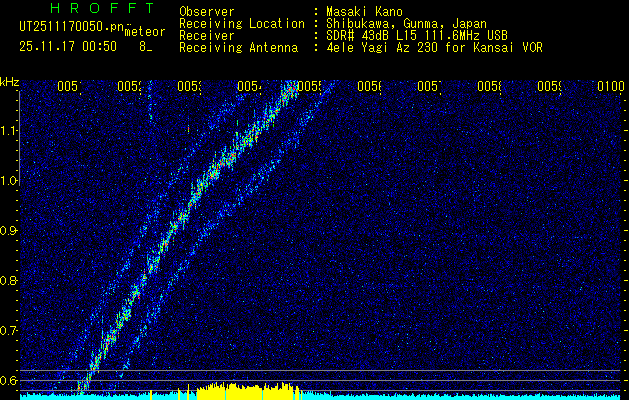The width and height of the screenshot is (629, 400).
Task: Click the 1.1 frequency axis label
Action: [x=9, y=130]
